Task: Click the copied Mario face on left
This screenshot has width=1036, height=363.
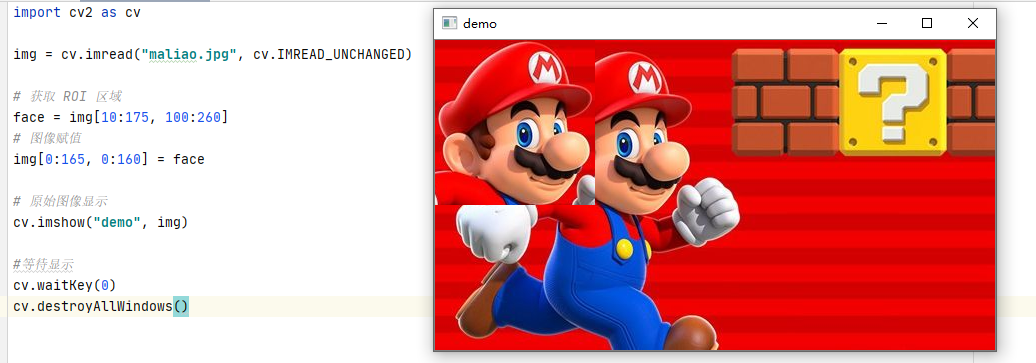Action: coord(515,122)
